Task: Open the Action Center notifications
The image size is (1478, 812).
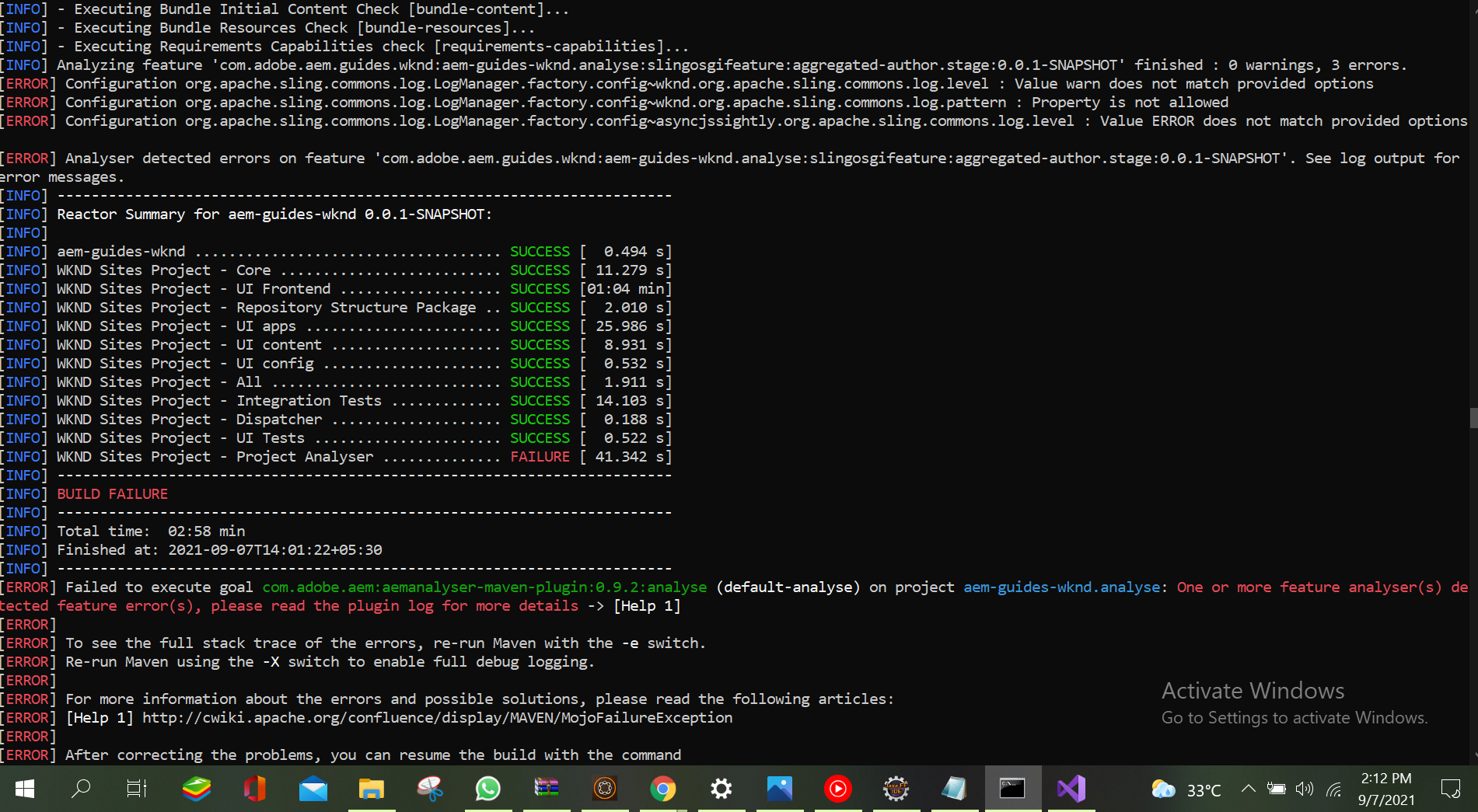Action: point(1452,789)
